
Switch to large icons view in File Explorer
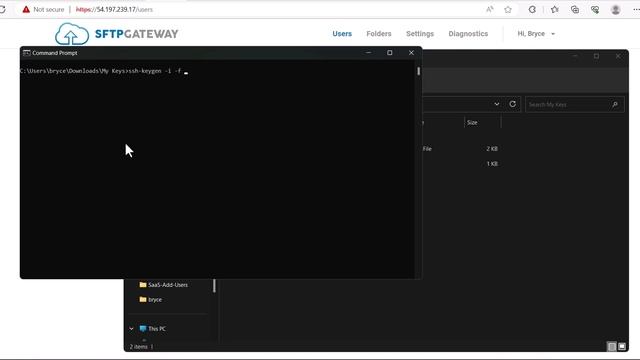(622, 347)
